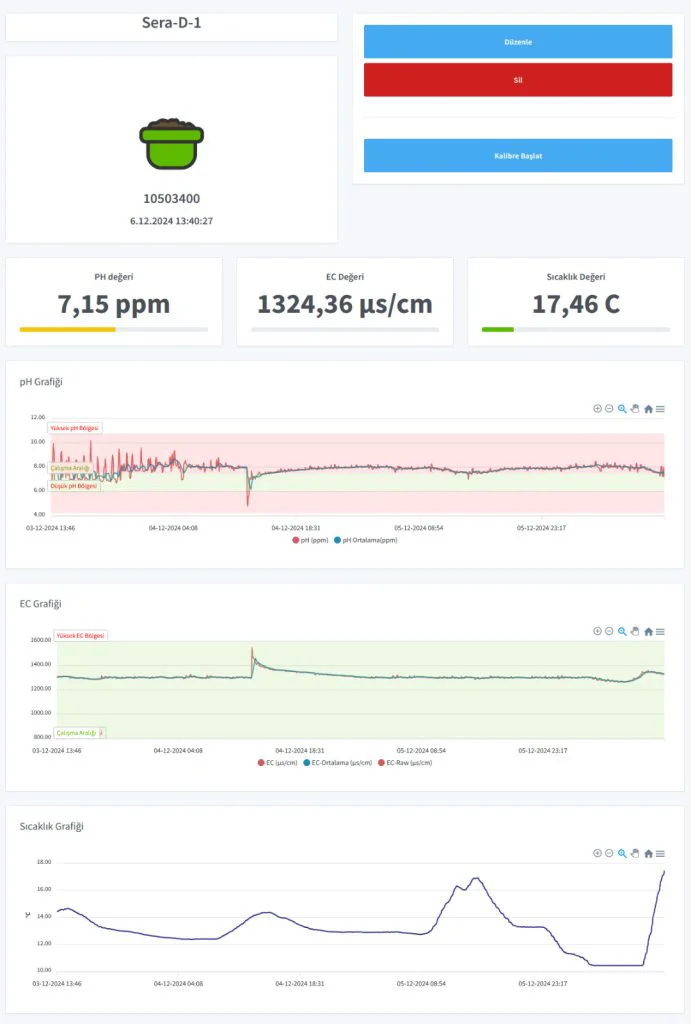Open the EC chart hamburger menu
Screen dimensions: 691x1024
(x=660, y=631)
